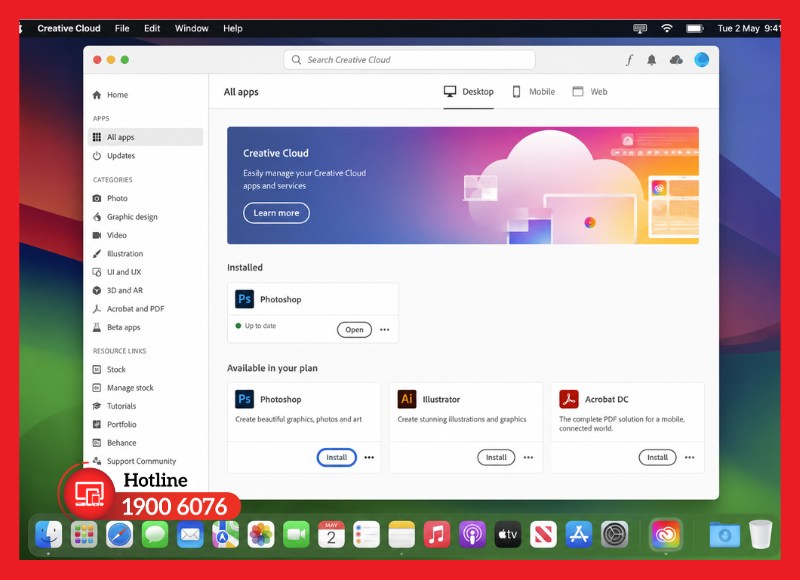Open Messages from the Dock
800x580 pixels.
click(x=155, y=535)
